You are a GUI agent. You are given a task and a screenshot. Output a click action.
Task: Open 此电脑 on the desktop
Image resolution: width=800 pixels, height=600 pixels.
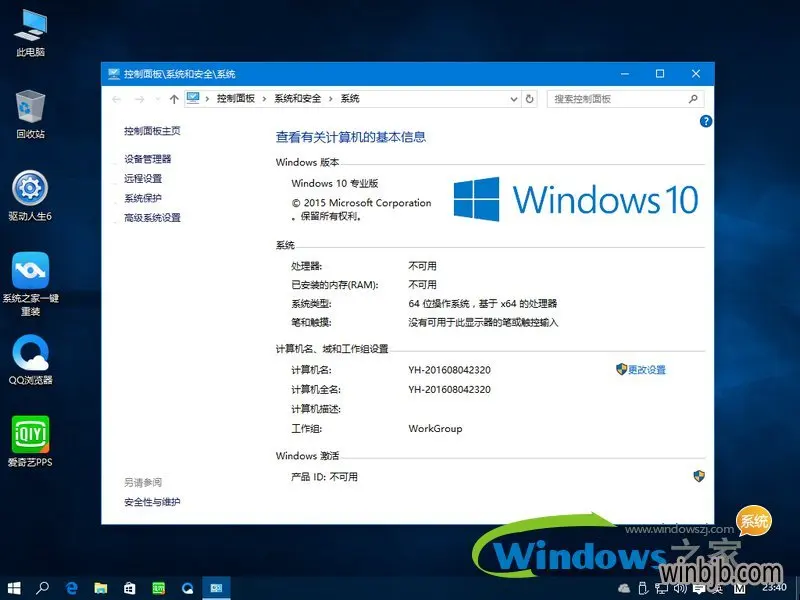click(30, 25)
